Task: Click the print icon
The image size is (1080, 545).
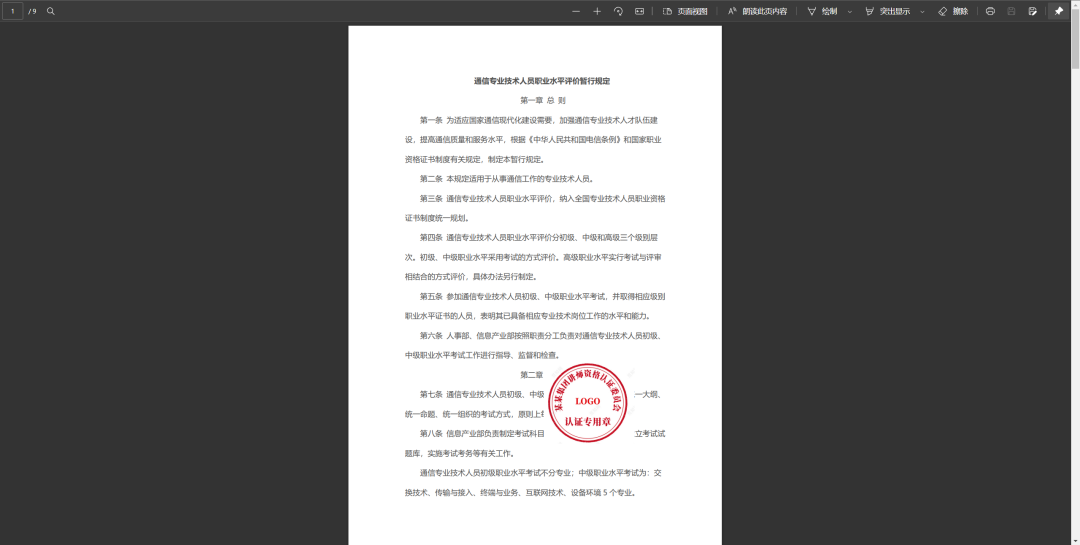Action: (x=990, y=11)
